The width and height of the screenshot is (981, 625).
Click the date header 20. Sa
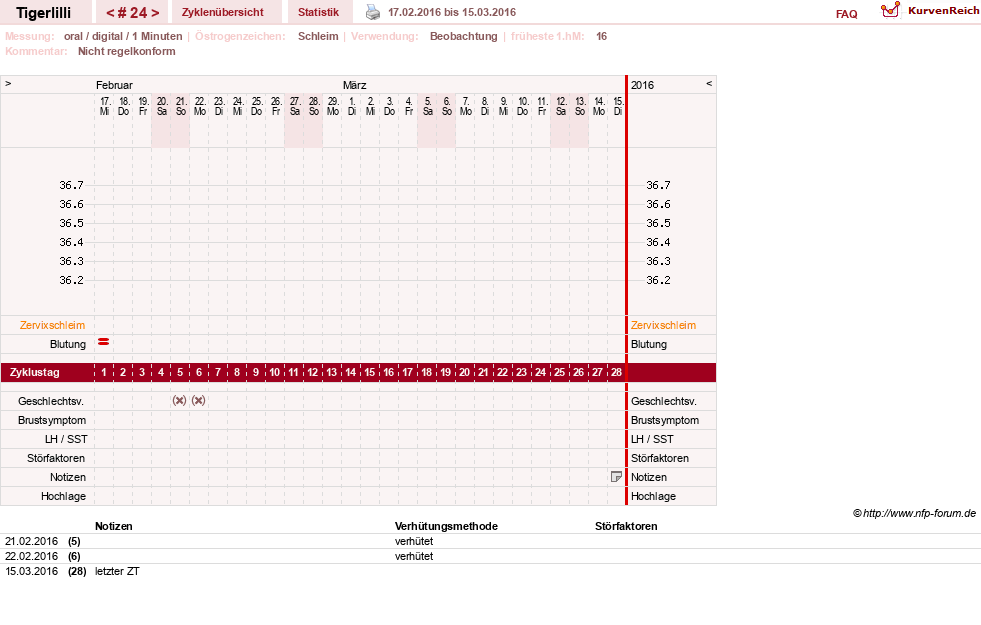tap(162, 106)
